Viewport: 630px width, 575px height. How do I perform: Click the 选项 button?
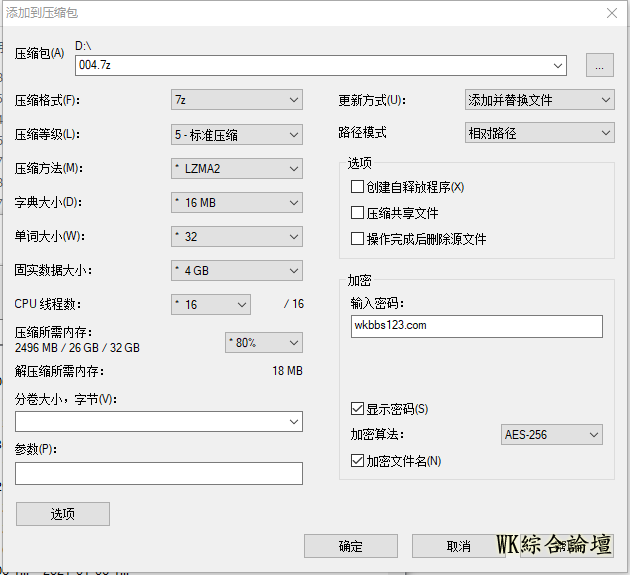coord(62,514)
